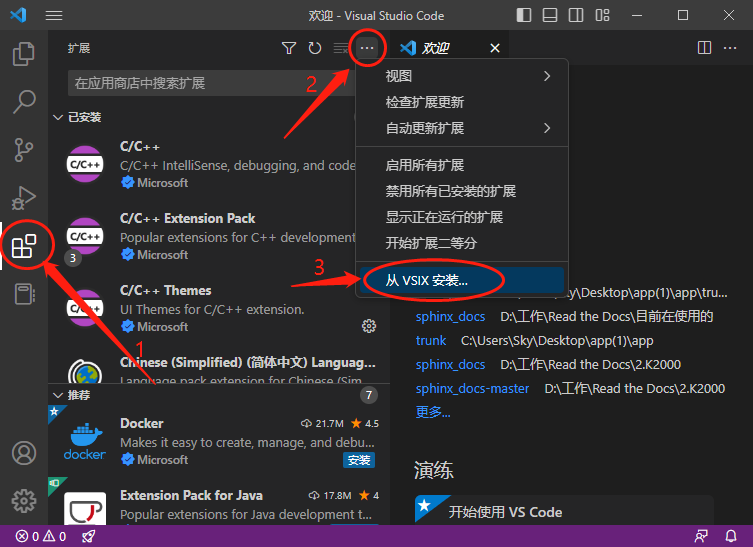Select Extension Pack for Java entry
The height and width of the screenshot is (547, 753).
coord(219,501)
